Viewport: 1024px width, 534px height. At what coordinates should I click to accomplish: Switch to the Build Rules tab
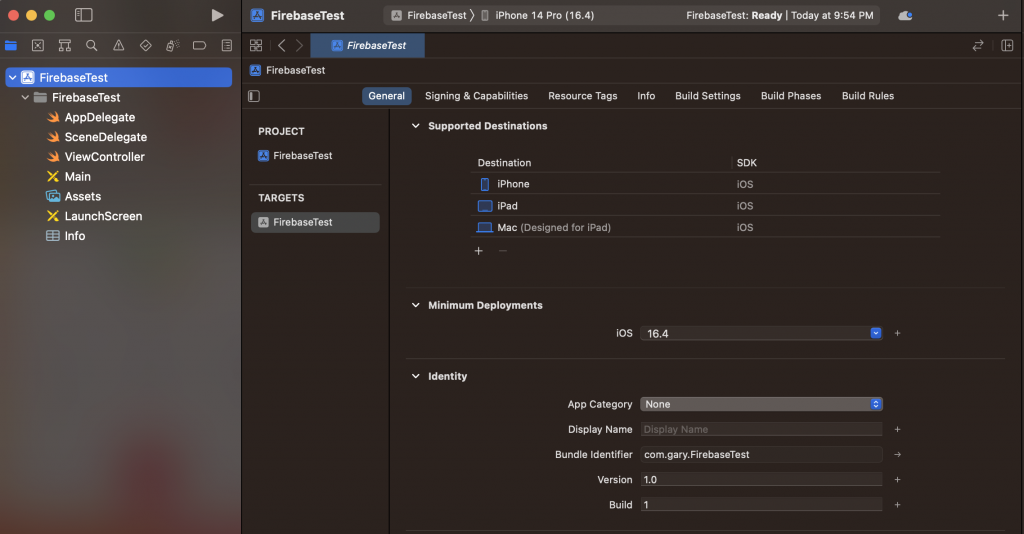tap(868, 96)
